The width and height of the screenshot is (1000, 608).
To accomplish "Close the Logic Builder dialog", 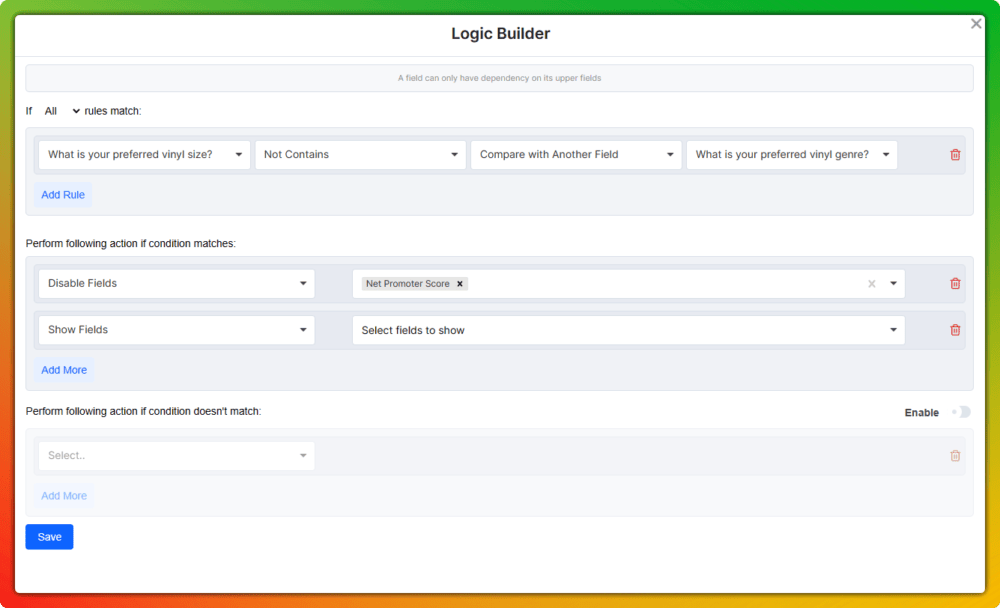I will 976,24.
